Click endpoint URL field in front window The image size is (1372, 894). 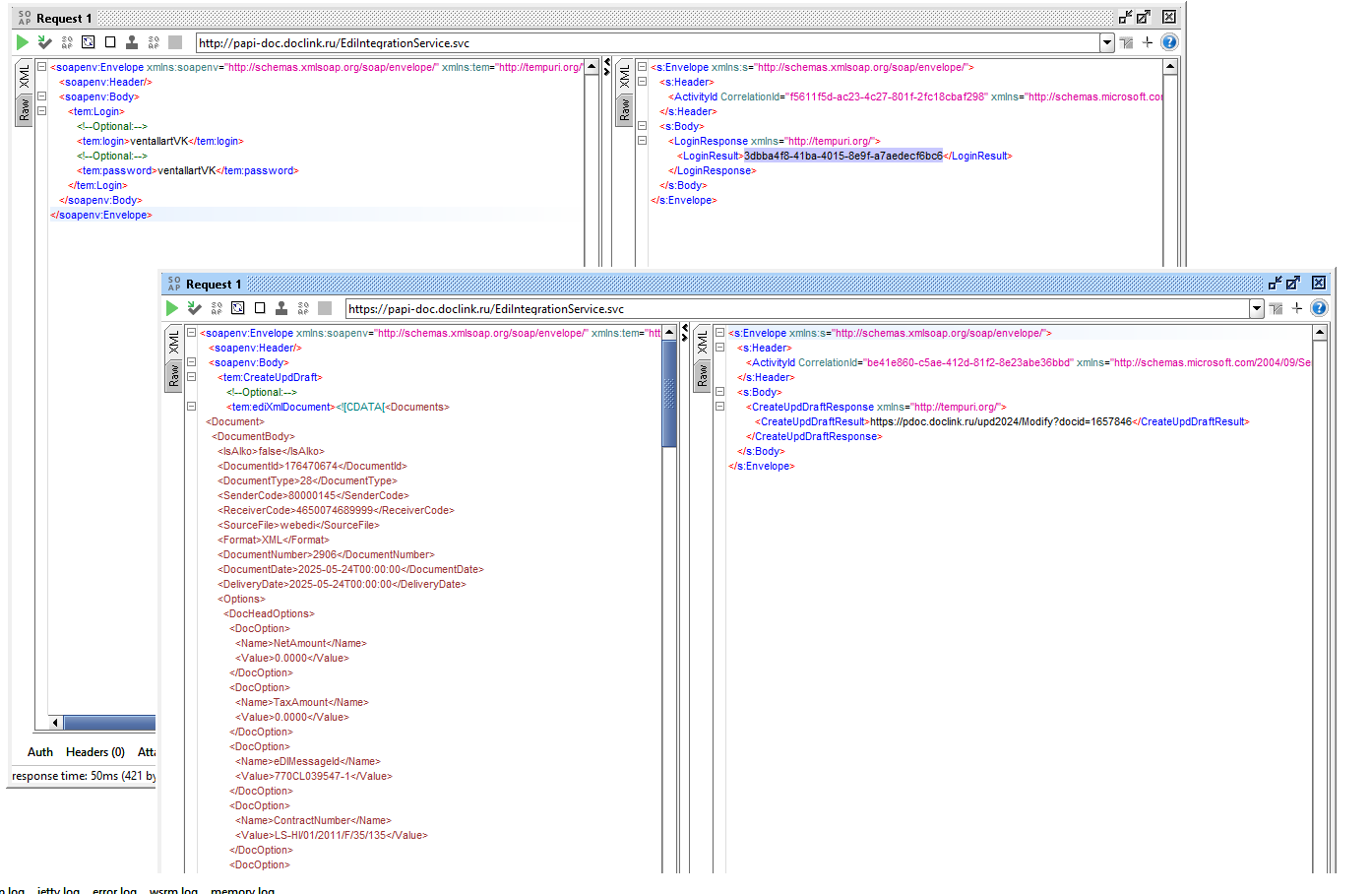[797, 308]
